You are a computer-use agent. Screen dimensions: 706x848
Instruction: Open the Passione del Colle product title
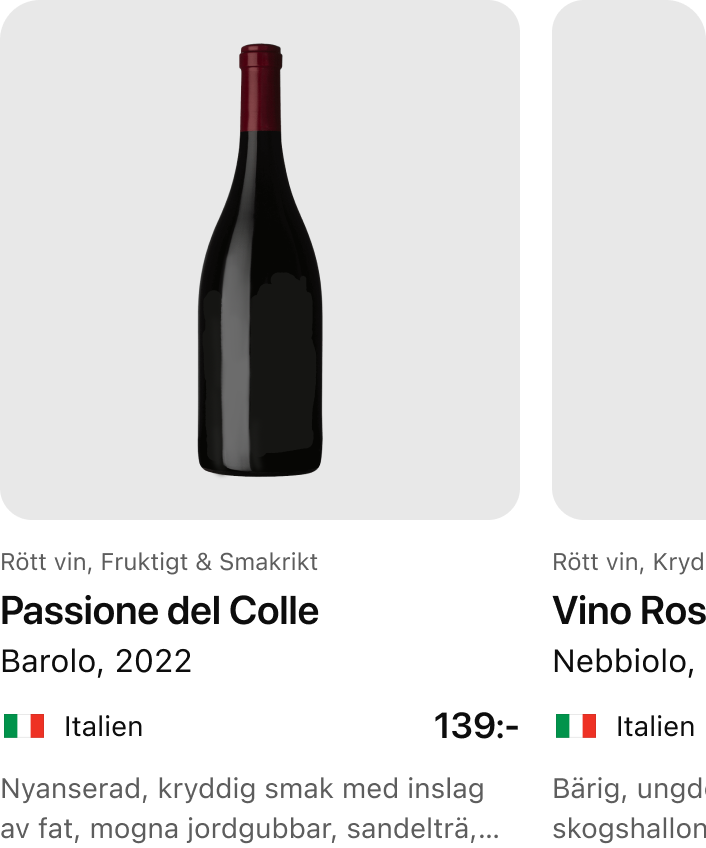tap(160, 610)
